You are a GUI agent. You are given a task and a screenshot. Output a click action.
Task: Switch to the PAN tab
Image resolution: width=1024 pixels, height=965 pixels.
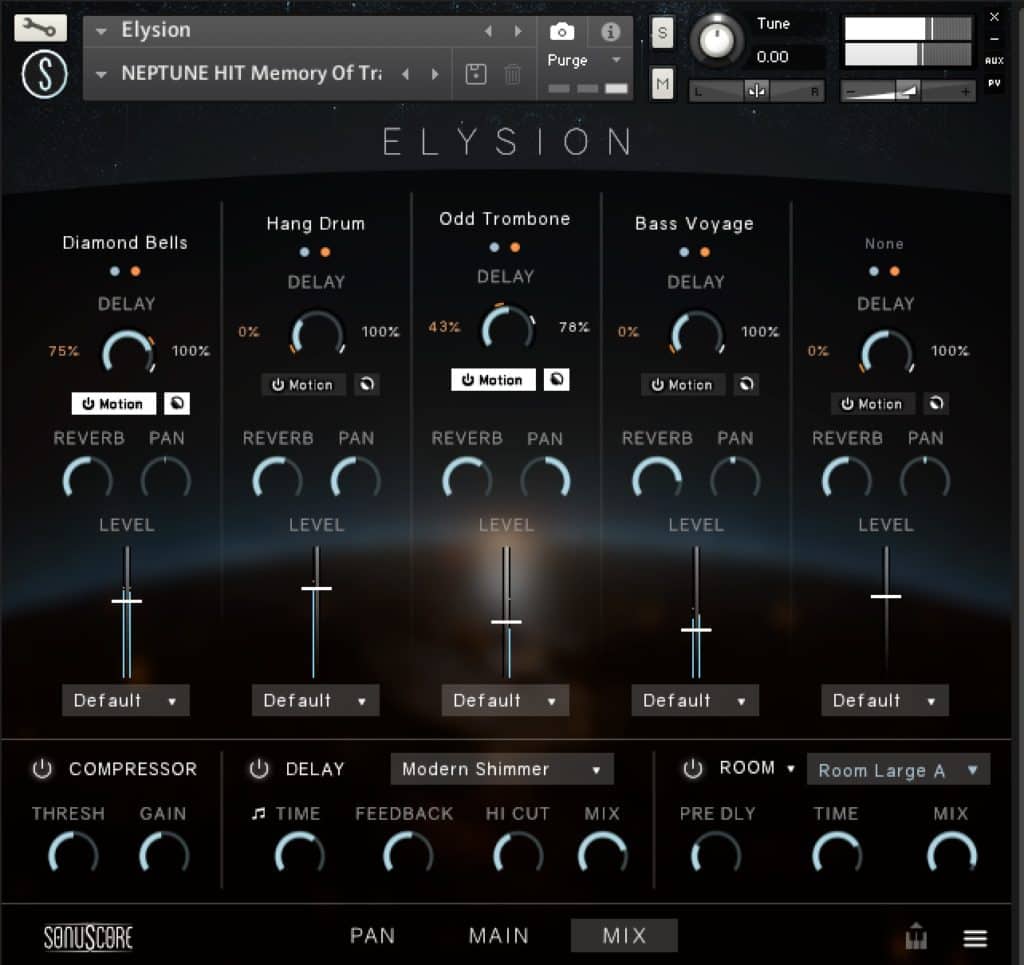tap(372, 936)
